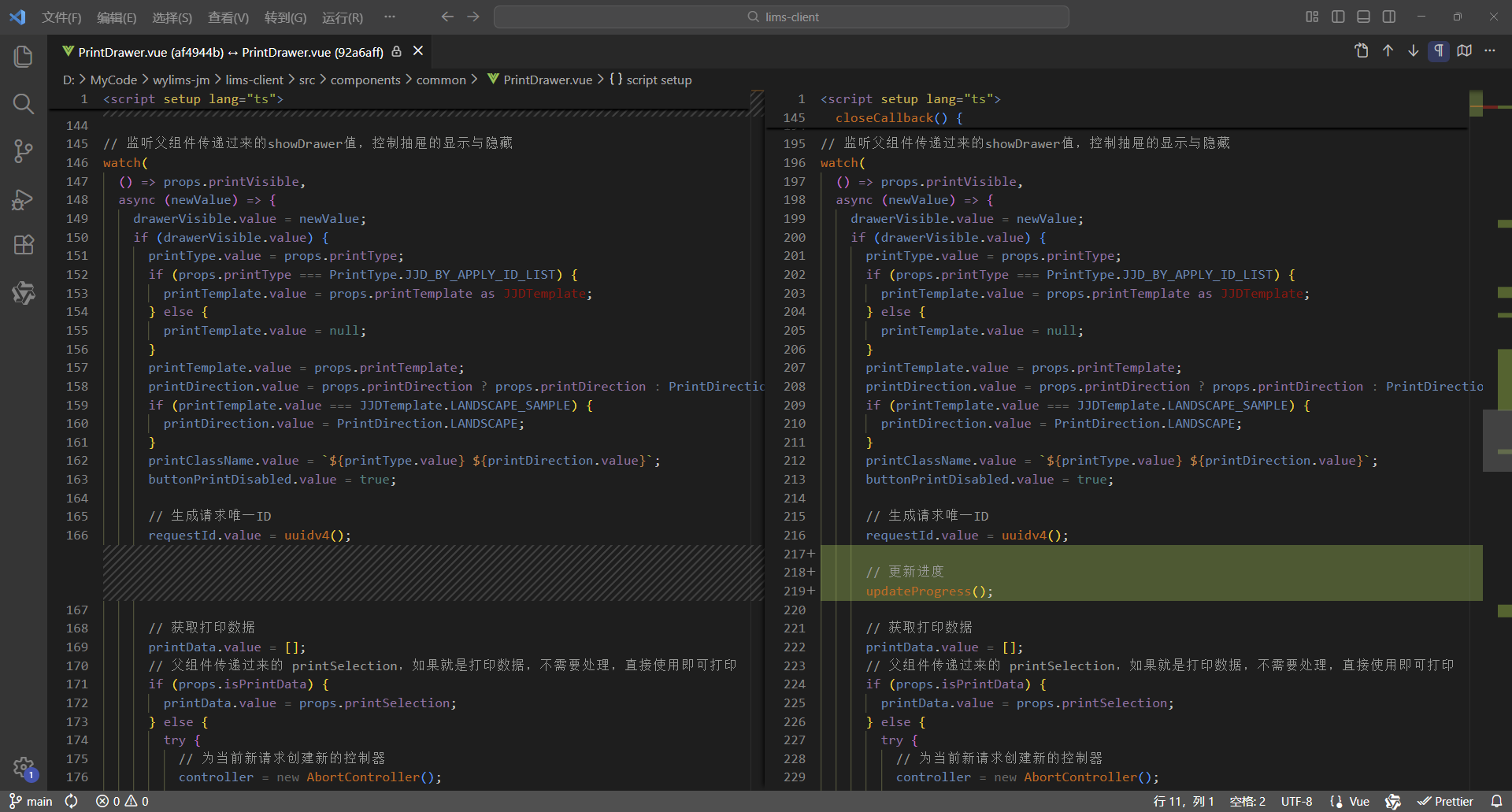The width and height of the screenshot is (1512, 812).
Task: Open the Manage gear menu
Action: (x=24, y=767)
